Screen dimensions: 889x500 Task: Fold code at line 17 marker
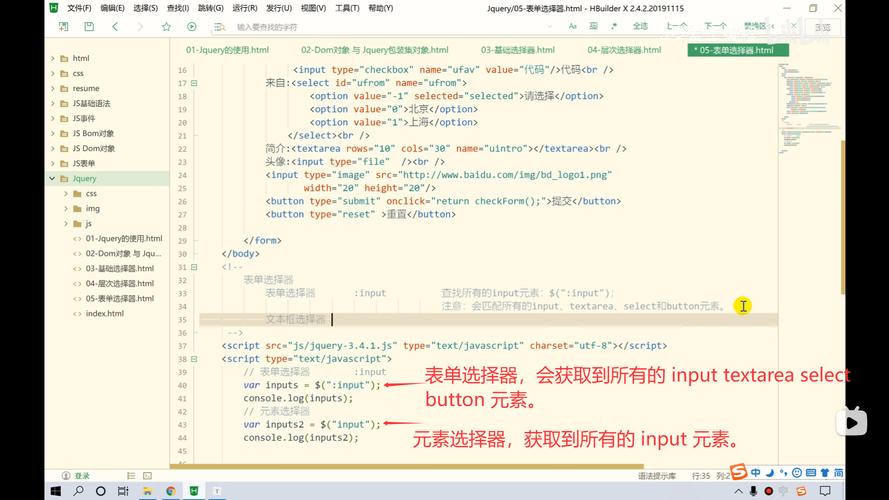coord(194,83)
